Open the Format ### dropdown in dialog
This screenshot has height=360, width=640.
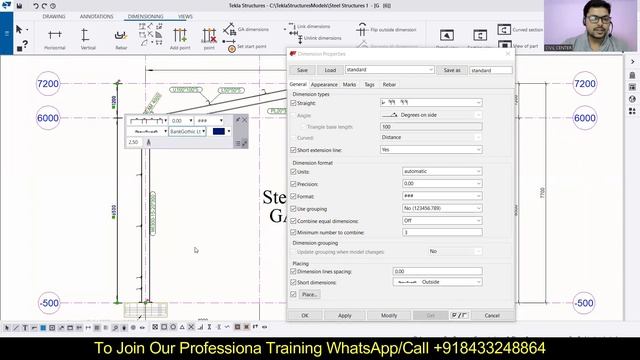[442, 196]
